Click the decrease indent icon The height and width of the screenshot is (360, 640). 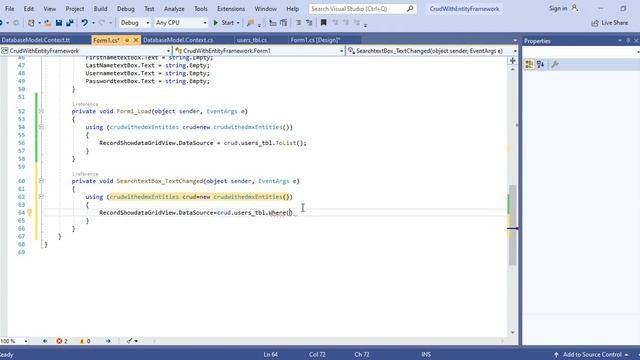pyautogui.click(x=298, y=23)
